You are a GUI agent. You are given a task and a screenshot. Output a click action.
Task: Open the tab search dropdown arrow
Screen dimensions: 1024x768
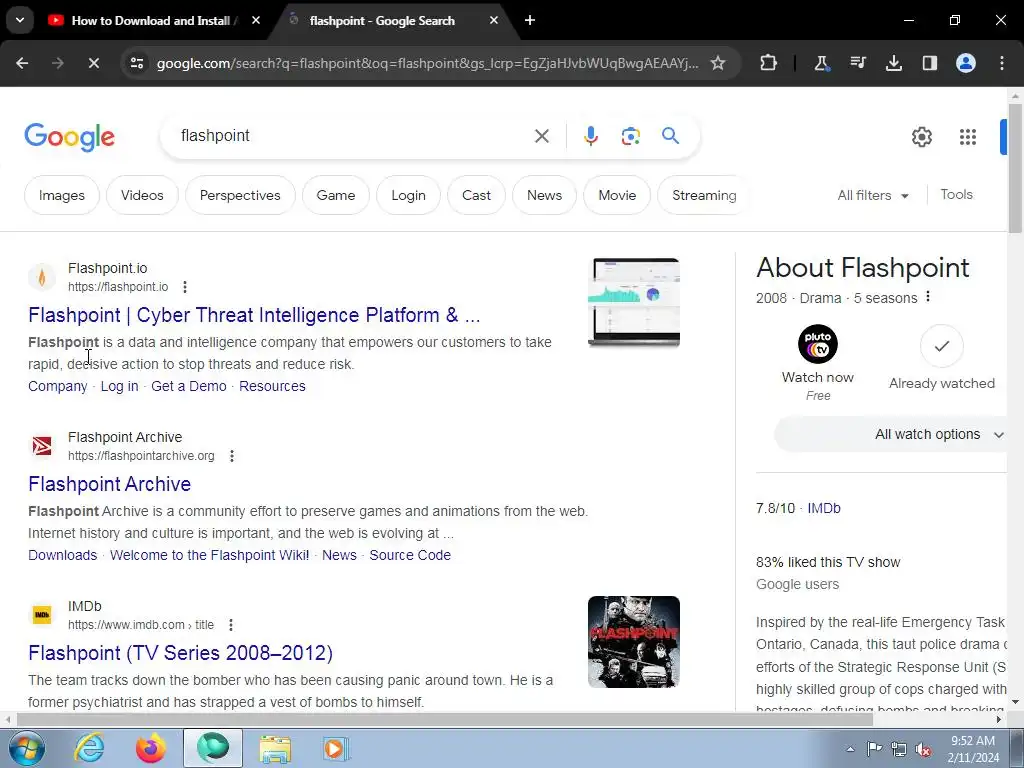[x=20, y=20]
